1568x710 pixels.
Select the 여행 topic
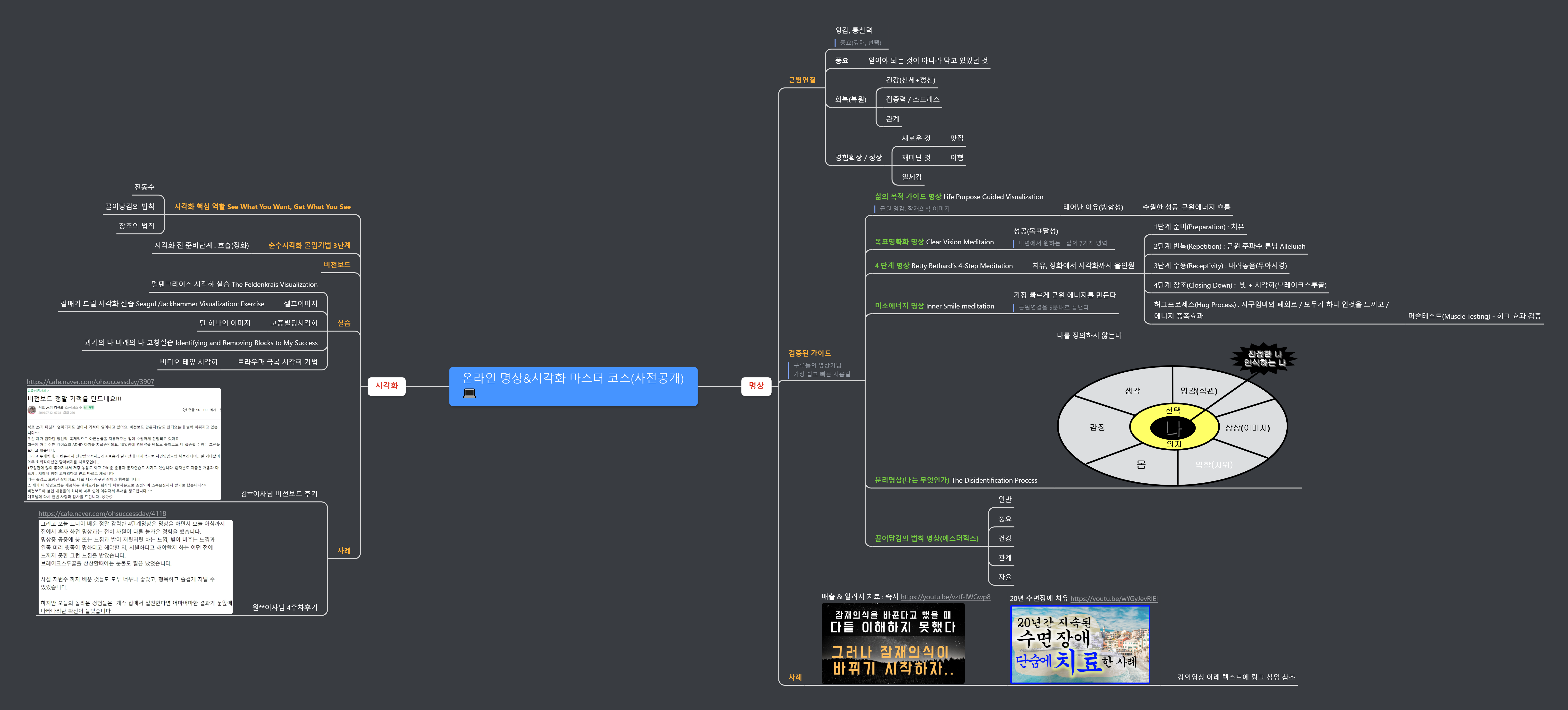pos(957,158)
